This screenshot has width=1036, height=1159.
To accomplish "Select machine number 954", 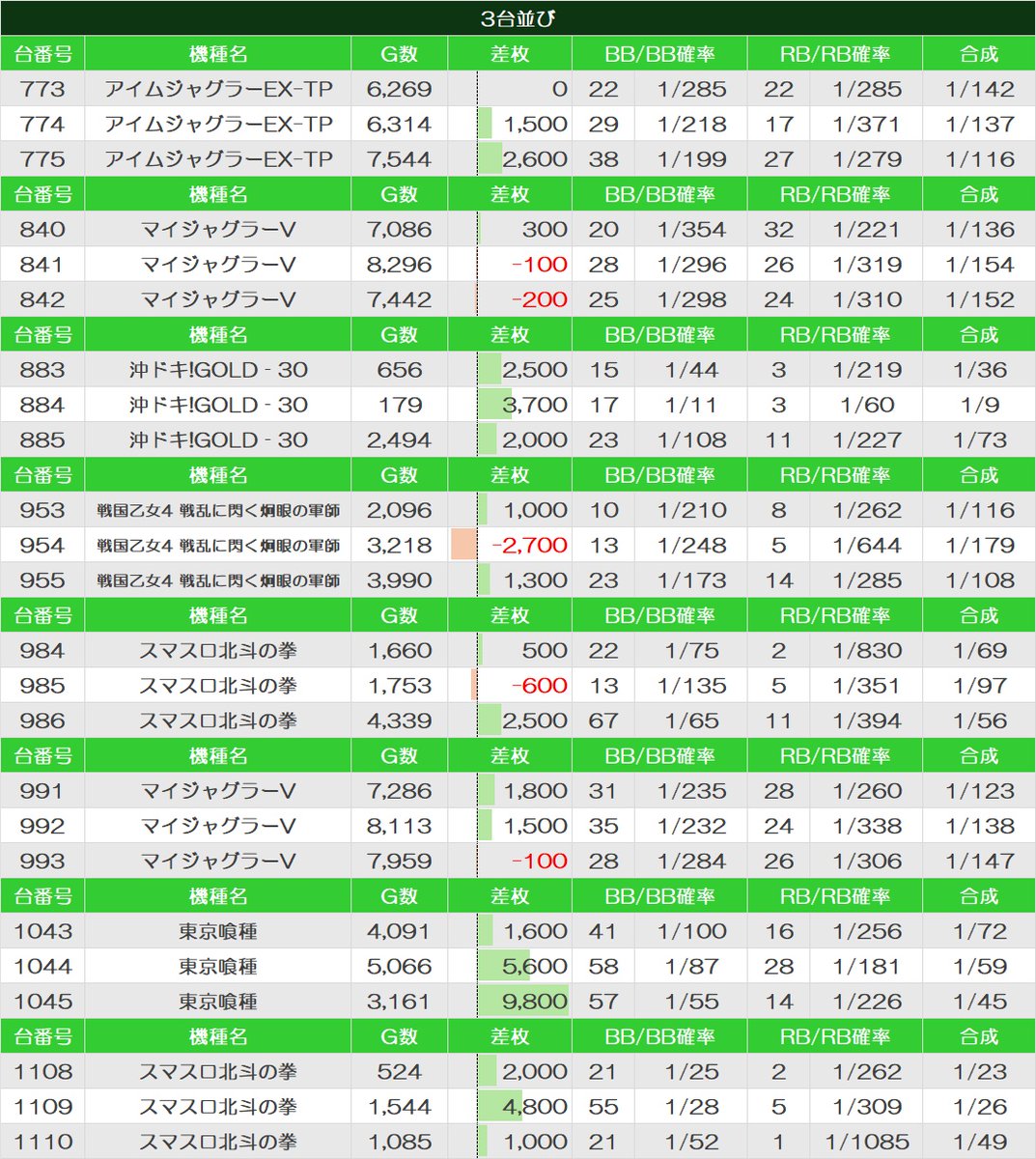I will click(x=42, y=546).
